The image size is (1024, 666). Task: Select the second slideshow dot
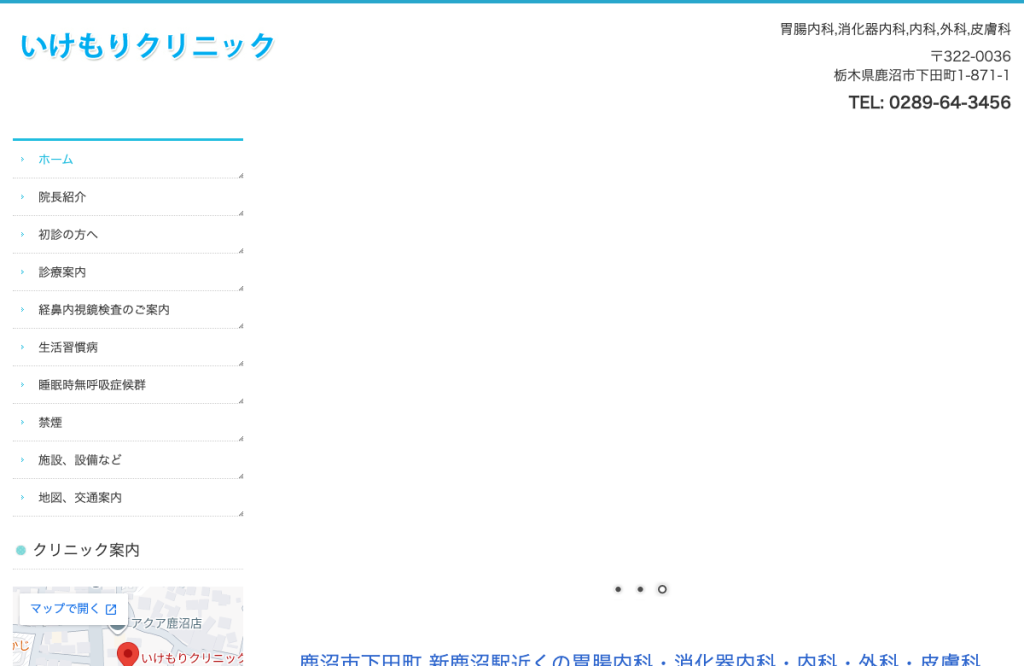(640, 589)
